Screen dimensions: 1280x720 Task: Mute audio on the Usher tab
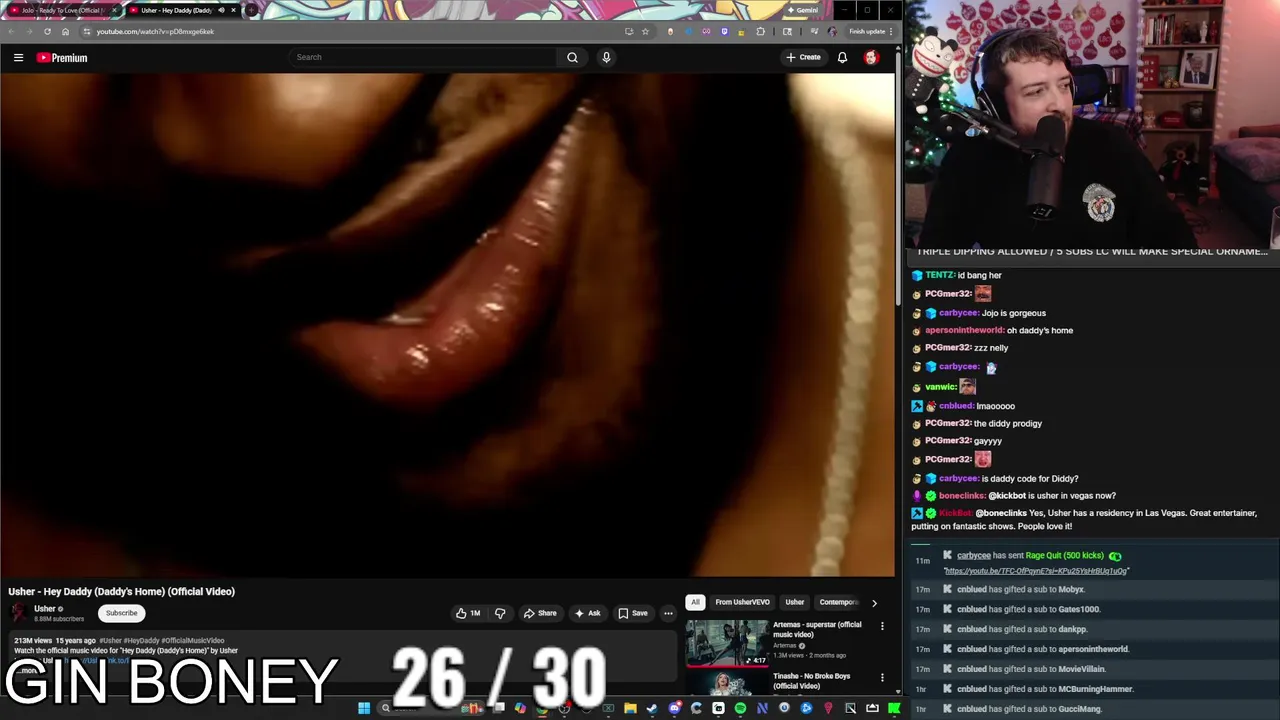pos(221,10)
